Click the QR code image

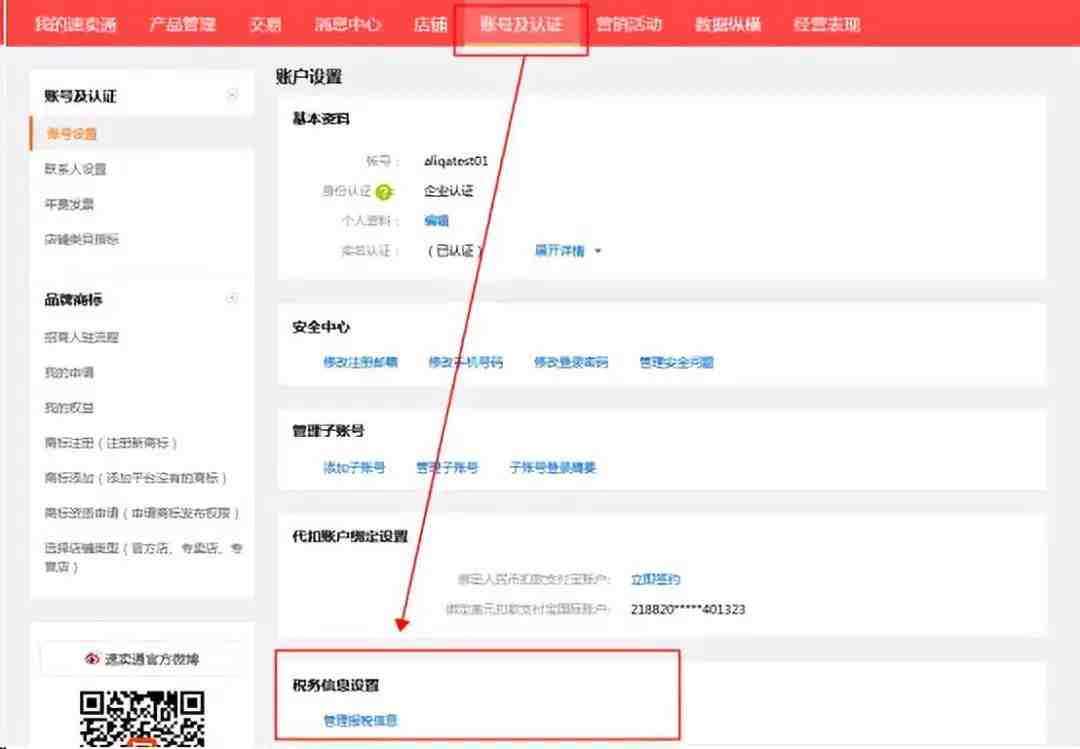click(x=142, y=719)
